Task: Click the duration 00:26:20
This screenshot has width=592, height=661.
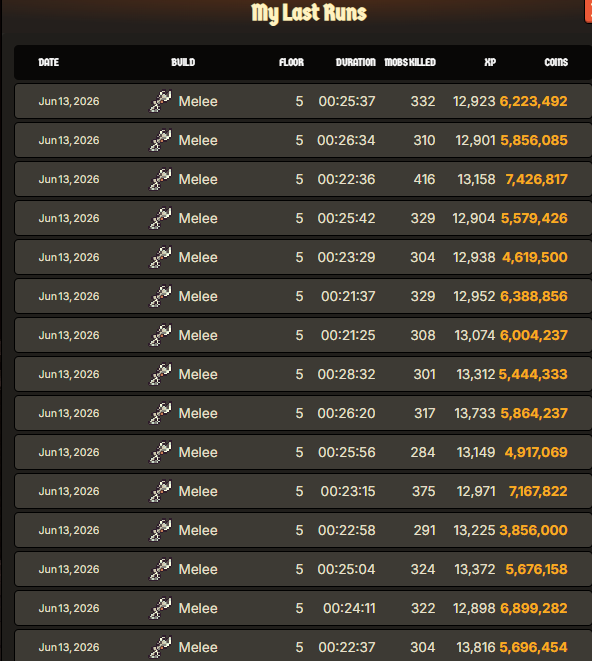Action: pos(346,413)
